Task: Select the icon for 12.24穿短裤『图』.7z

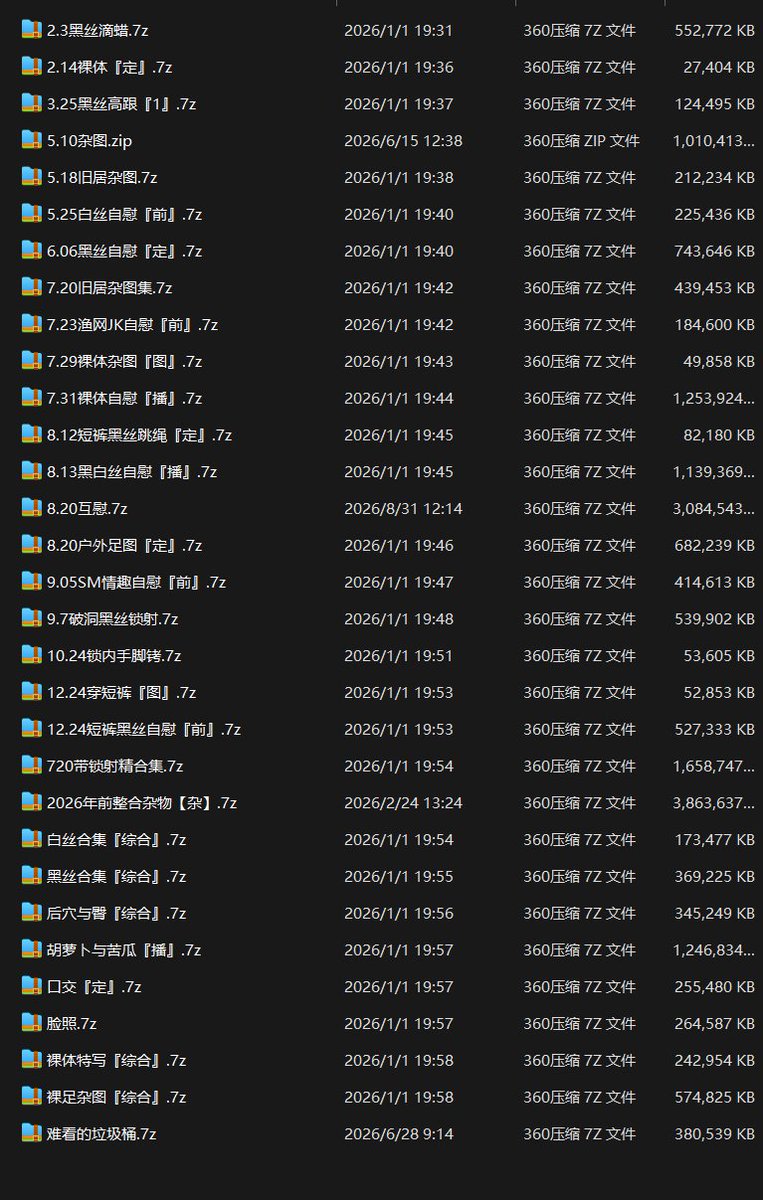Action: [x=32, y=692]
